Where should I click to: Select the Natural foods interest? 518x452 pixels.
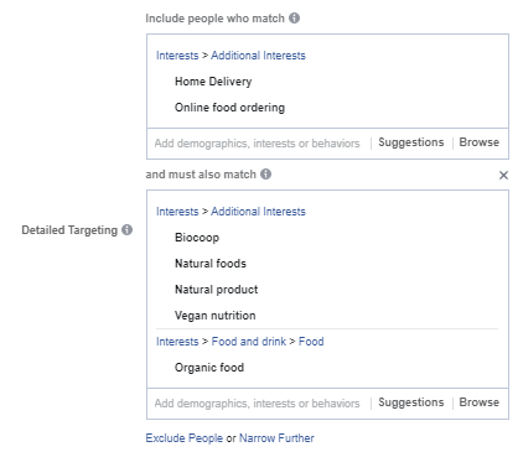(211, 263)
